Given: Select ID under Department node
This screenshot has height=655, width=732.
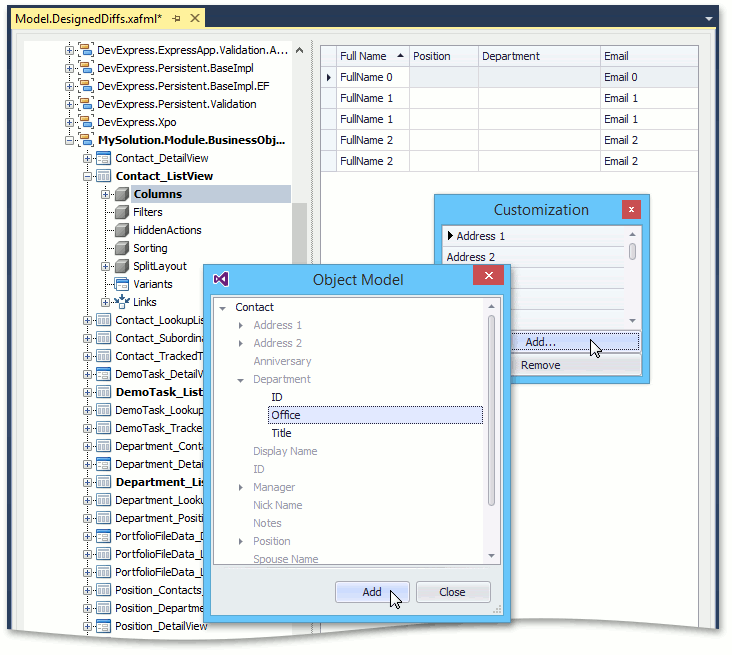Looking at the screenshot, I should [x=277, y=397].
